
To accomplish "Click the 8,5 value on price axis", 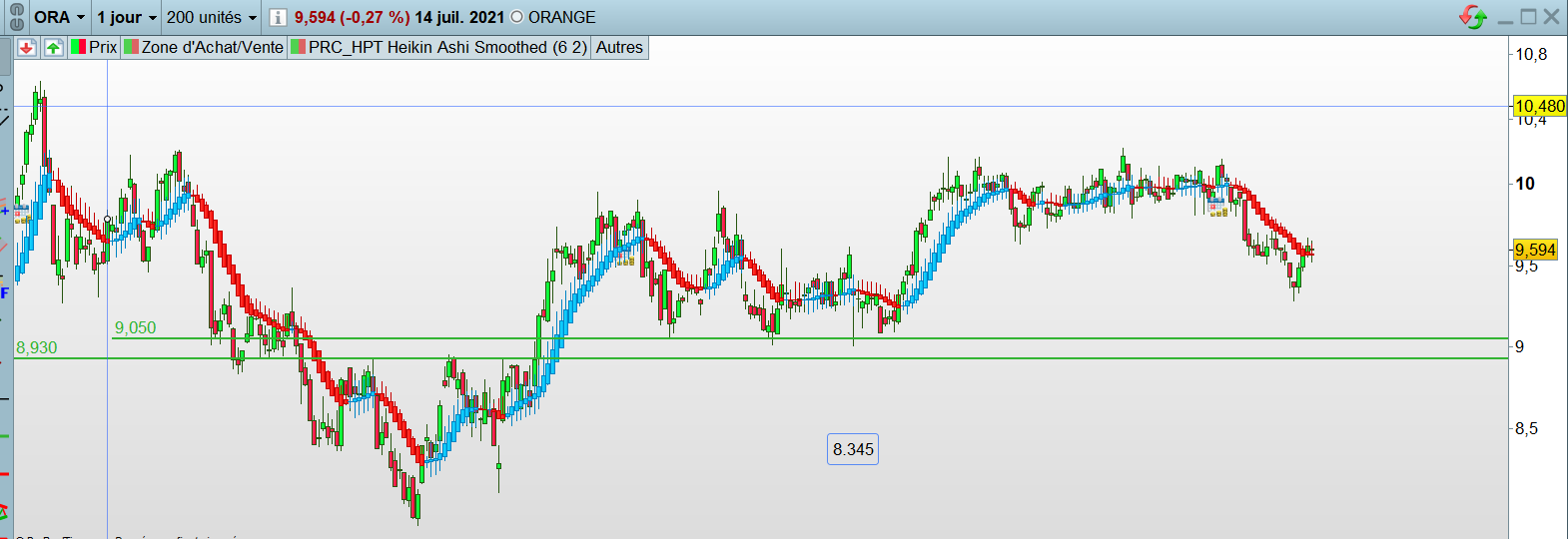I will coord(1526,428).
